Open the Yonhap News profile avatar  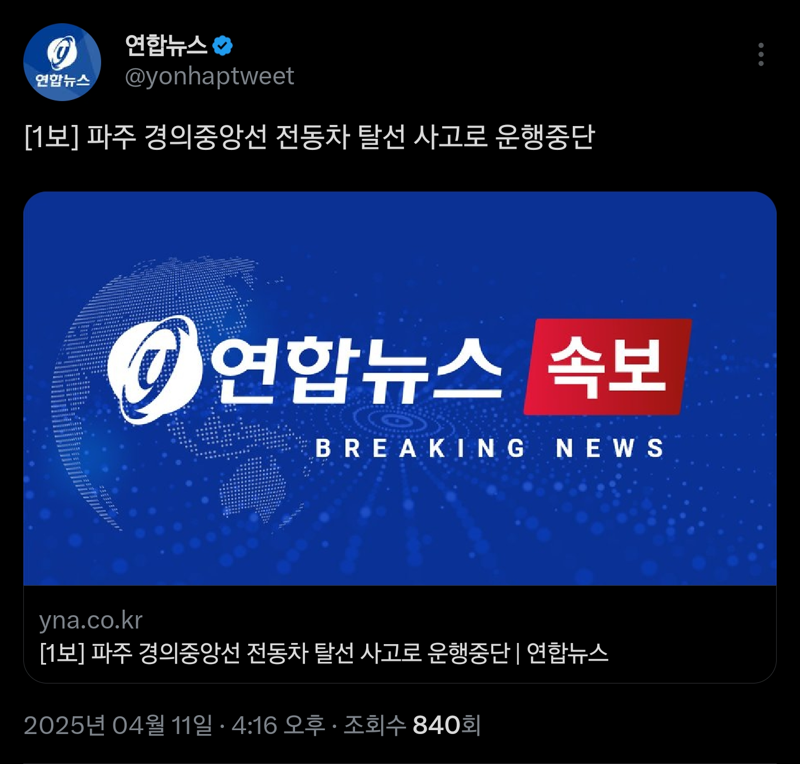62,62
